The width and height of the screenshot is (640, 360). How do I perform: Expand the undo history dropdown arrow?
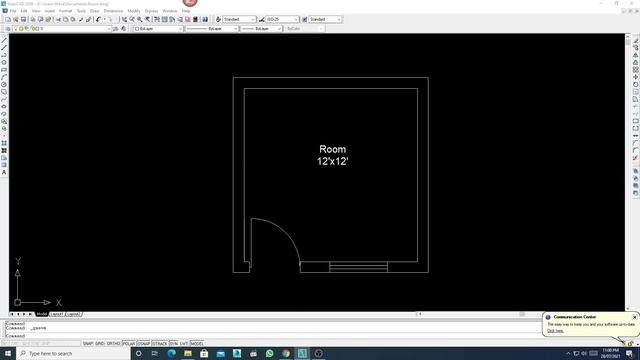pos(104,20)
